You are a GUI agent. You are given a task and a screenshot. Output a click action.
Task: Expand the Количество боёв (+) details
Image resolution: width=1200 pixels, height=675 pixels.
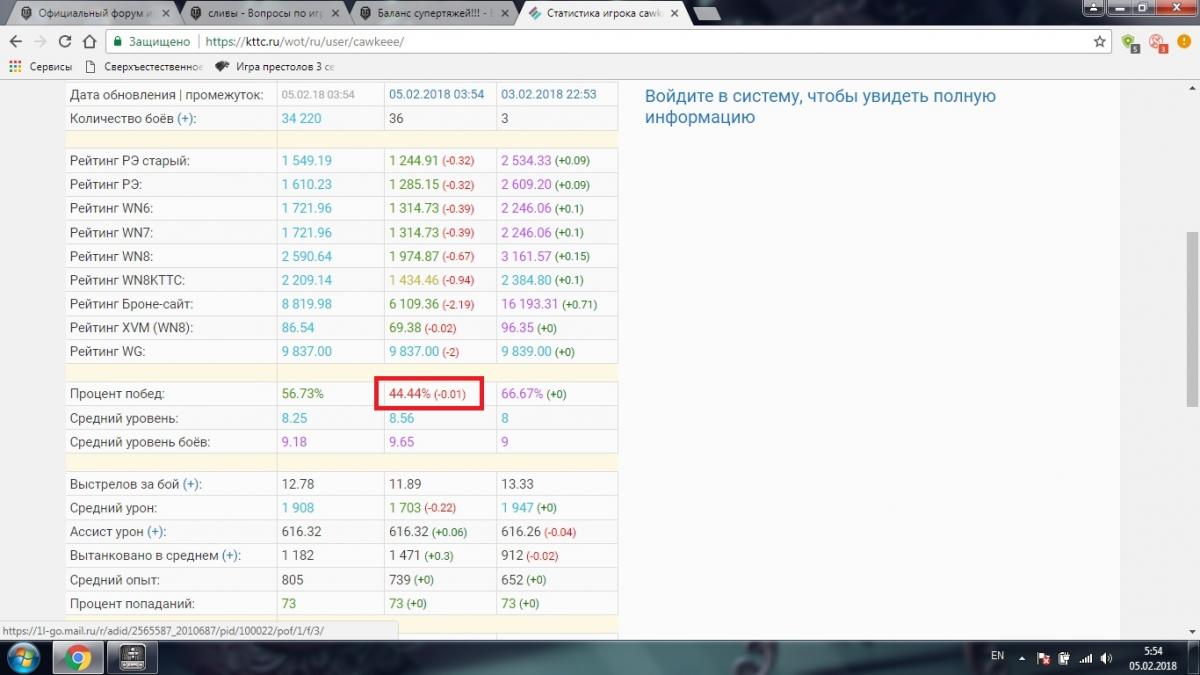pyautogui.click(x=187, y=118)
